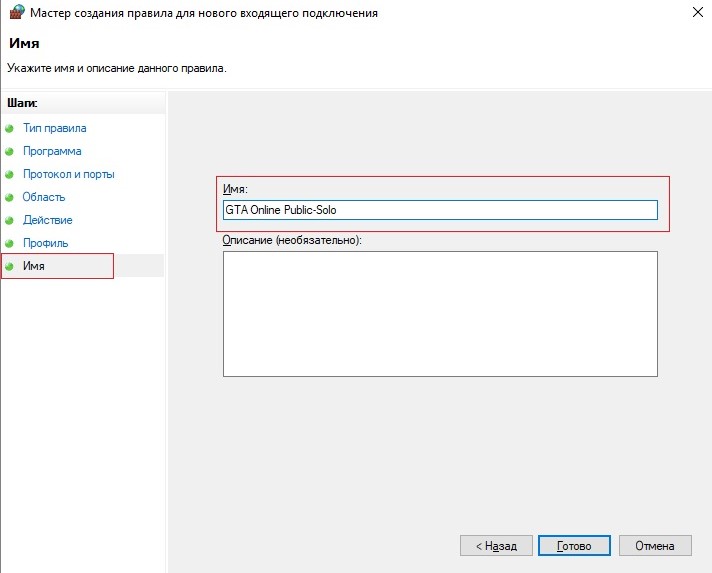Click the '< Назад' button

[496, 546]
